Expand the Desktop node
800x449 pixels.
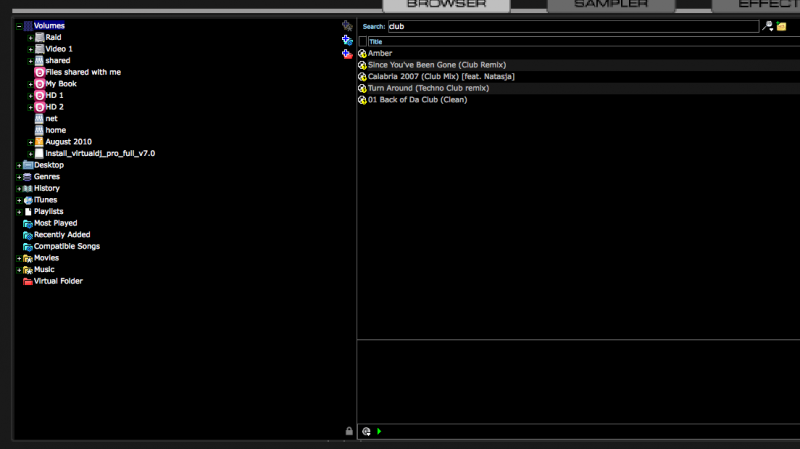tap(19, 165)
